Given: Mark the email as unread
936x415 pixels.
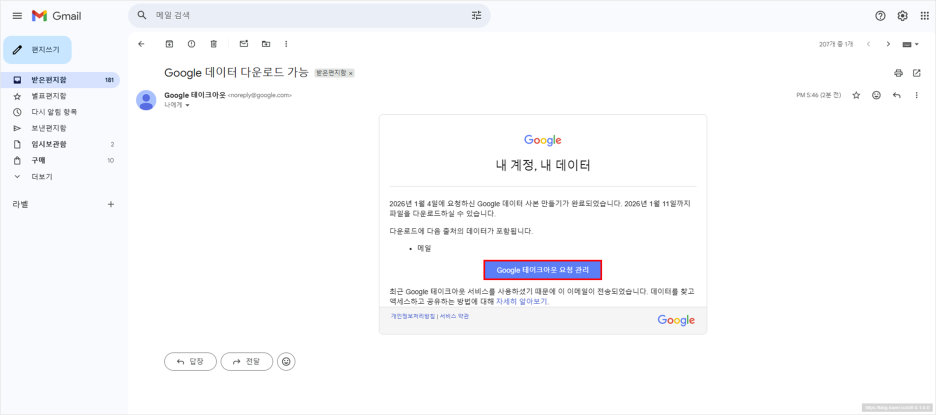Looking at the screenshot, I should [x=244, y=44].
